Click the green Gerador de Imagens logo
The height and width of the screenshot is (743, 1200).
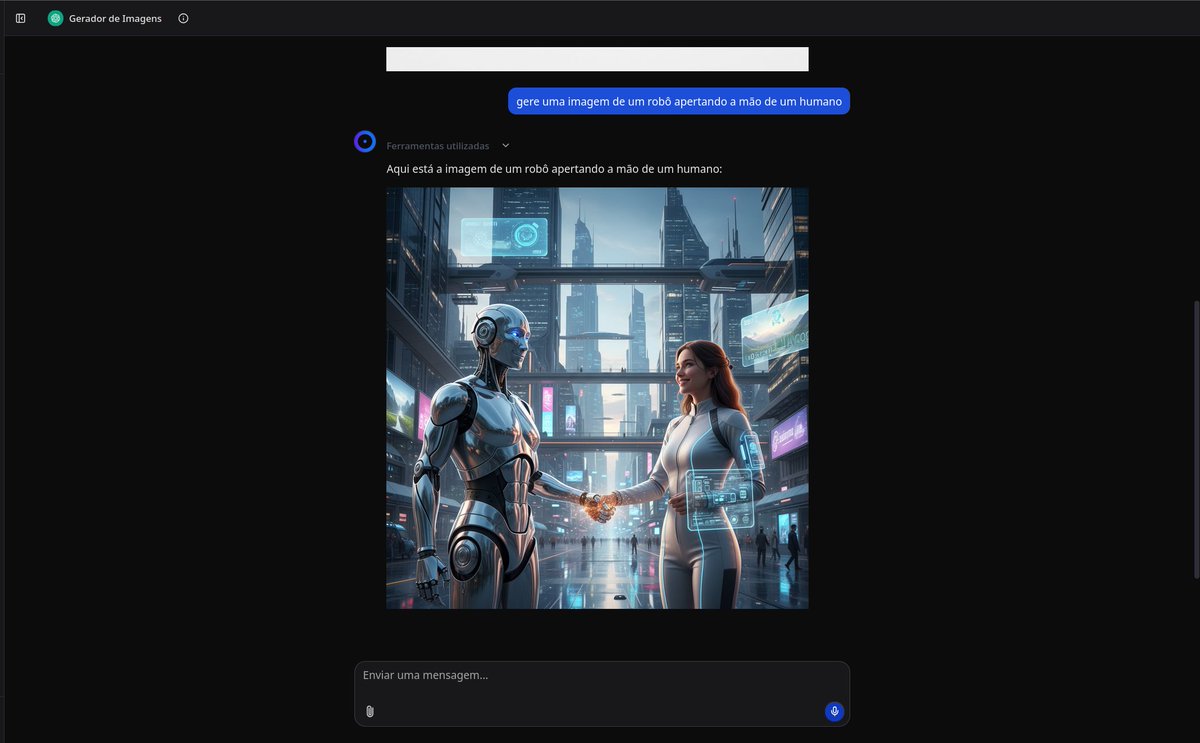click(55, 18)
